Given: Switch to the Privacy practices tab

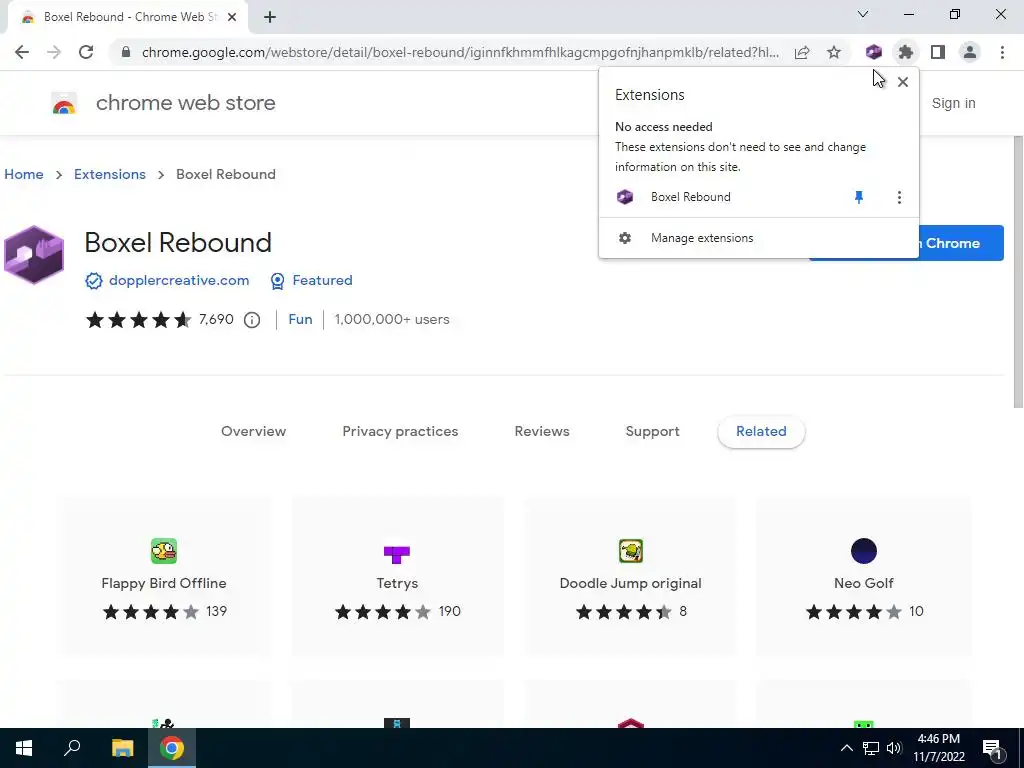Looking at the screenshot, I should pos(400,431).
